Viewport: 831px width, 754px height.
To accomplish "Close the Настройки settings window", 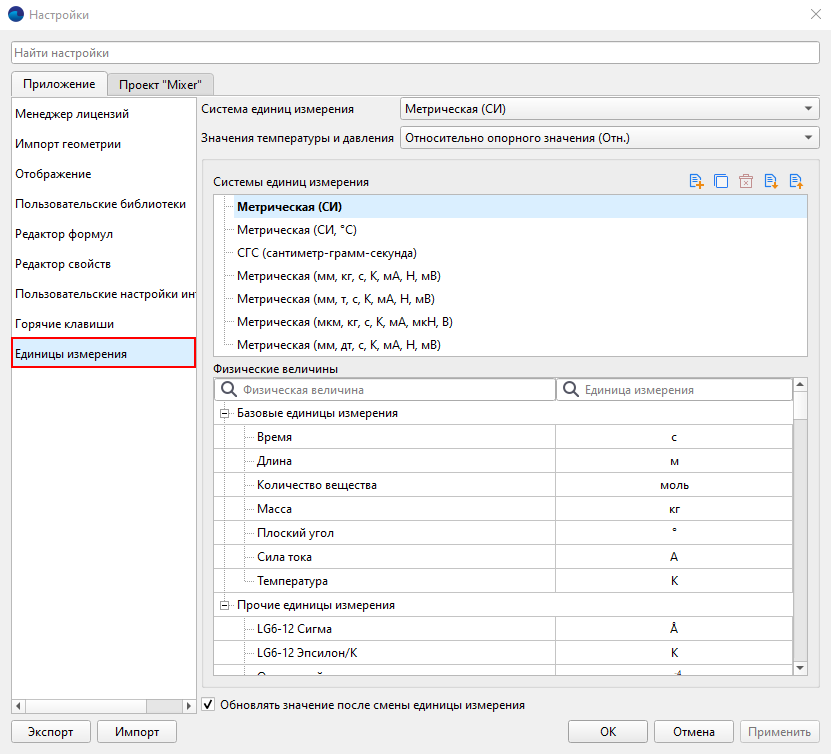I will point(813,14).
